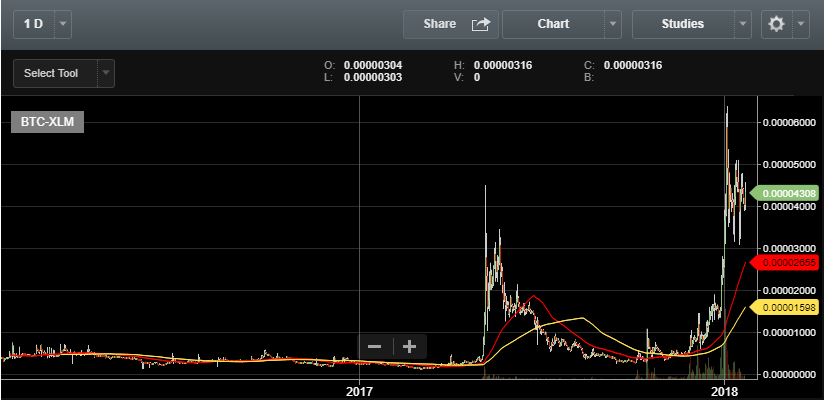
Task: Open the Studies menu
Action: point(683,24)
